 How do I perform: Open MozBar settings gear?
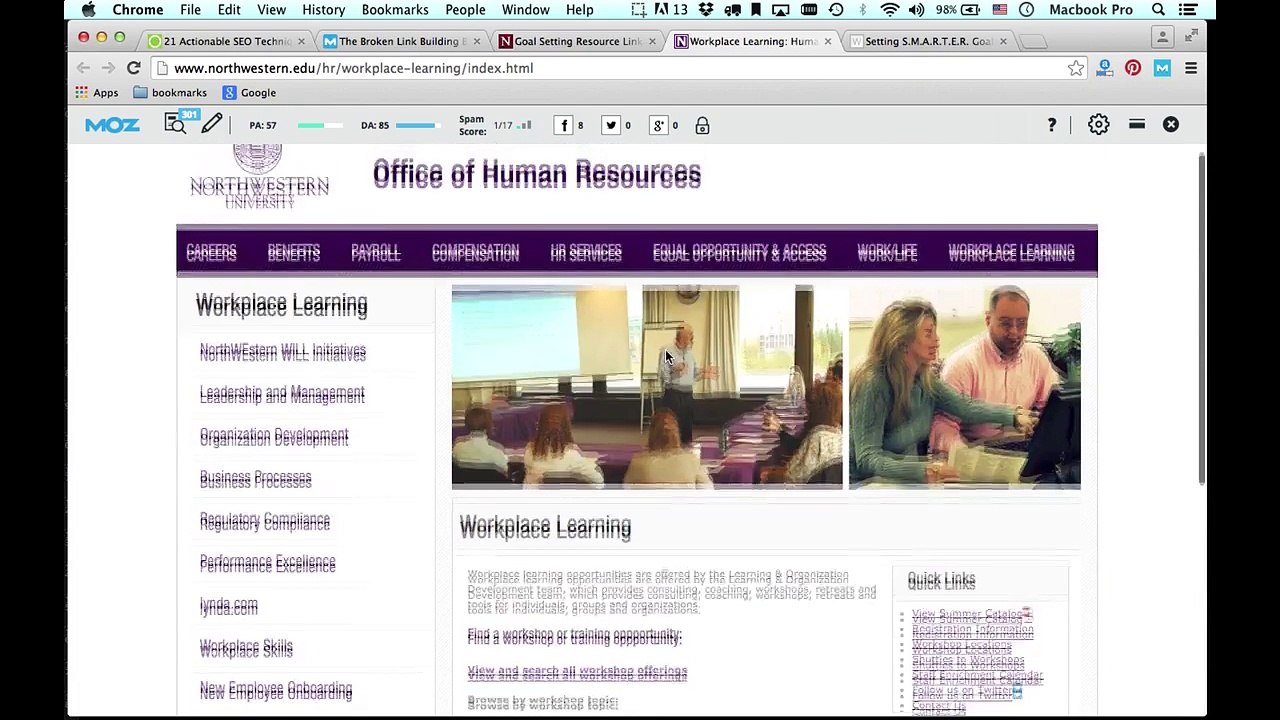pos(1098,124)
